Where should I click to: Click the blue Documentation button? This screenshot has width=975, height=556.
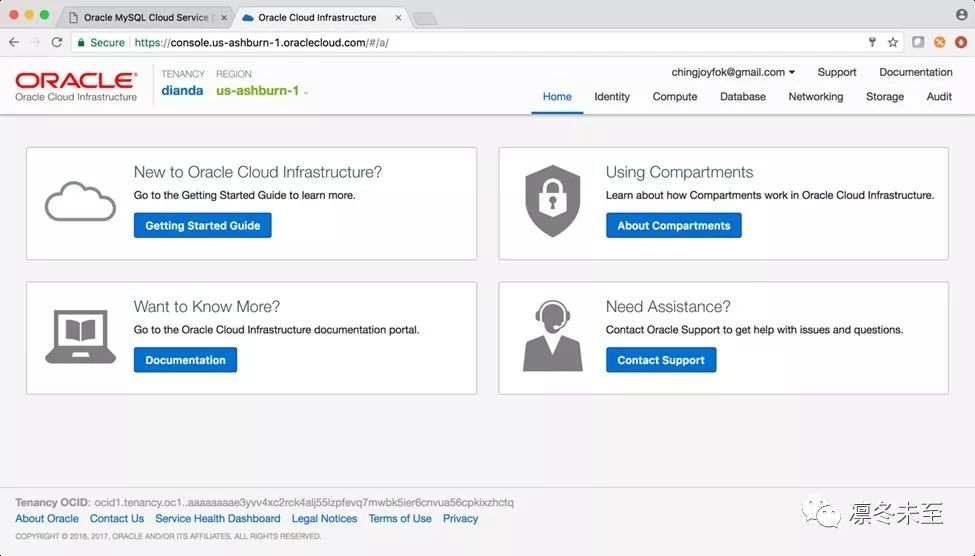click(x=185, y=360)
